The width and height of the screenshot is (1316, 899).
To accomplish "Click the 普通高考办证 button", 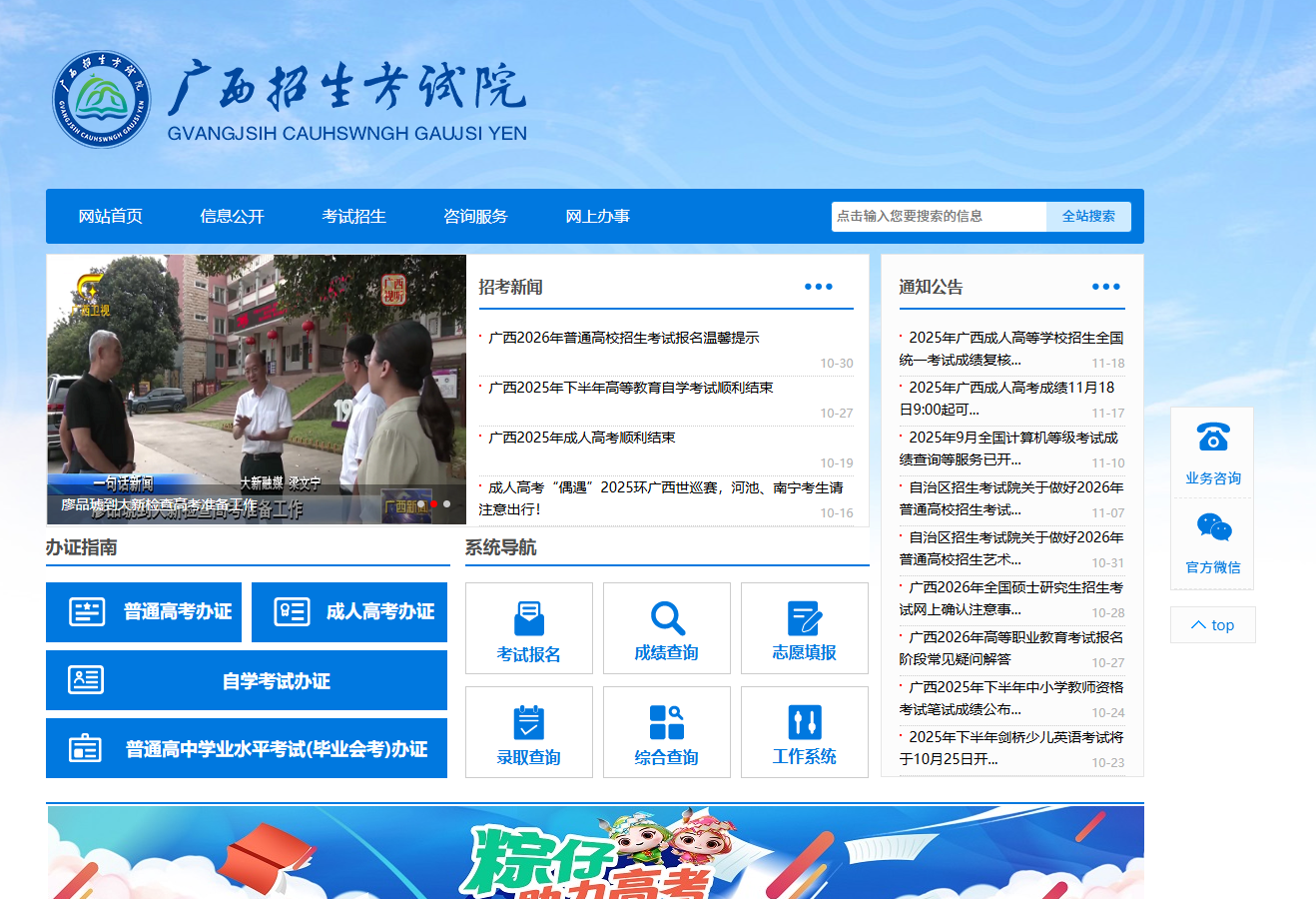I will coord(144,612).
